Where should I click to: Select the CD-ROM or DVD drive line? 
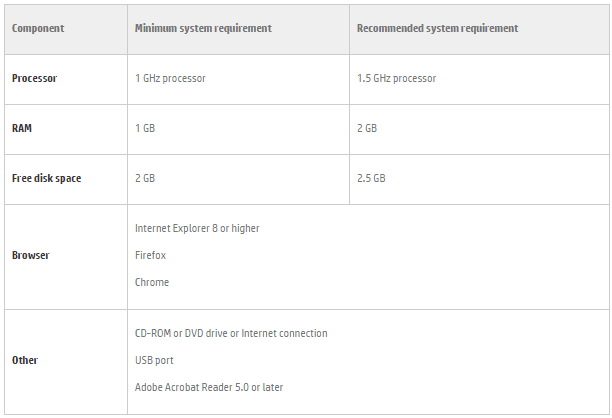(231, 333)
